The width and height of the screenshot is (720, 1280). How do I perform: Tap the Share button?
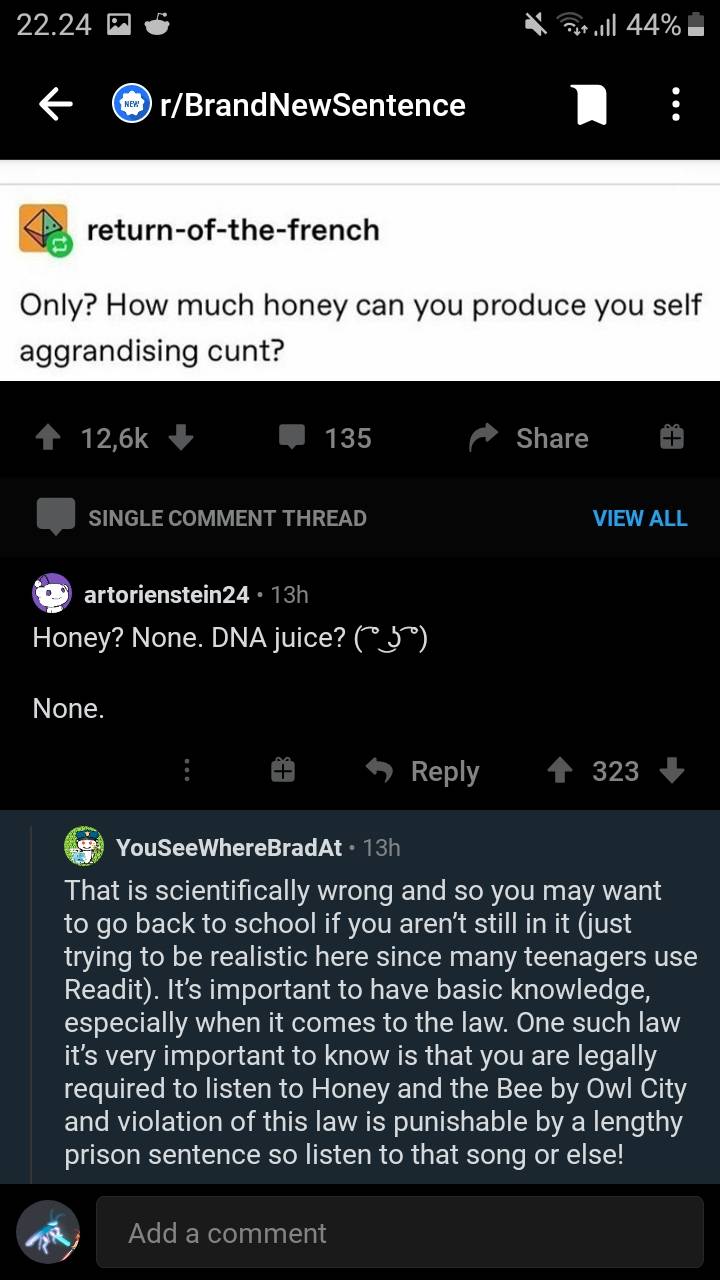[530, 438]
